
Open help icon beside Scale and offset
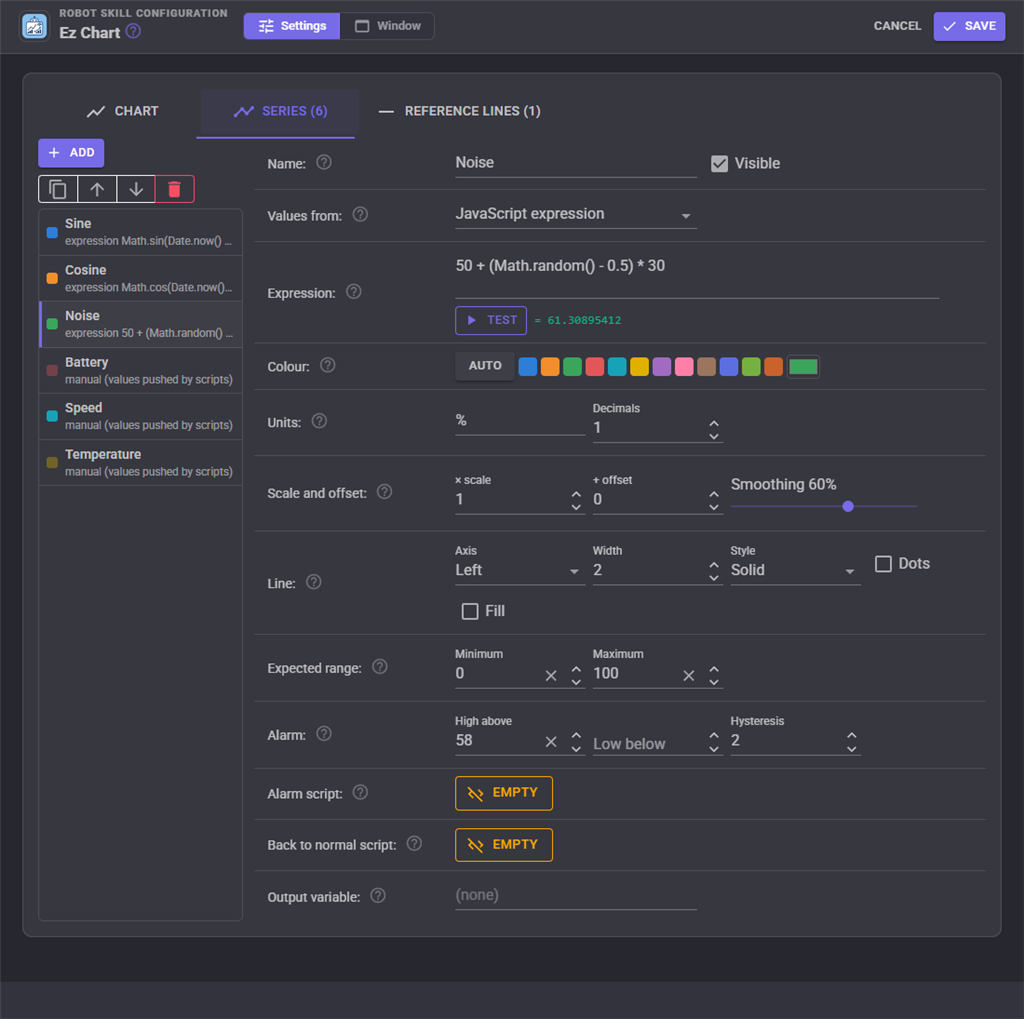tap(385, 491)
